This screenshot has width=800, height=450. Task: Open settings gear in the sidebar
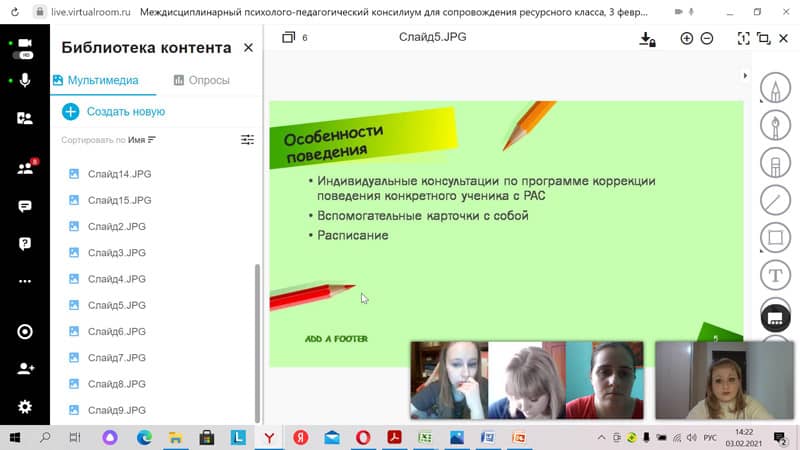point(24,407)
